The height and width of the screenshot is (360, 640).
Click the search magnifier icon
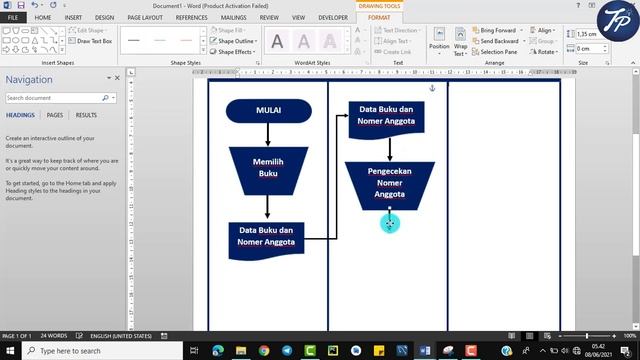coord(105,98)
